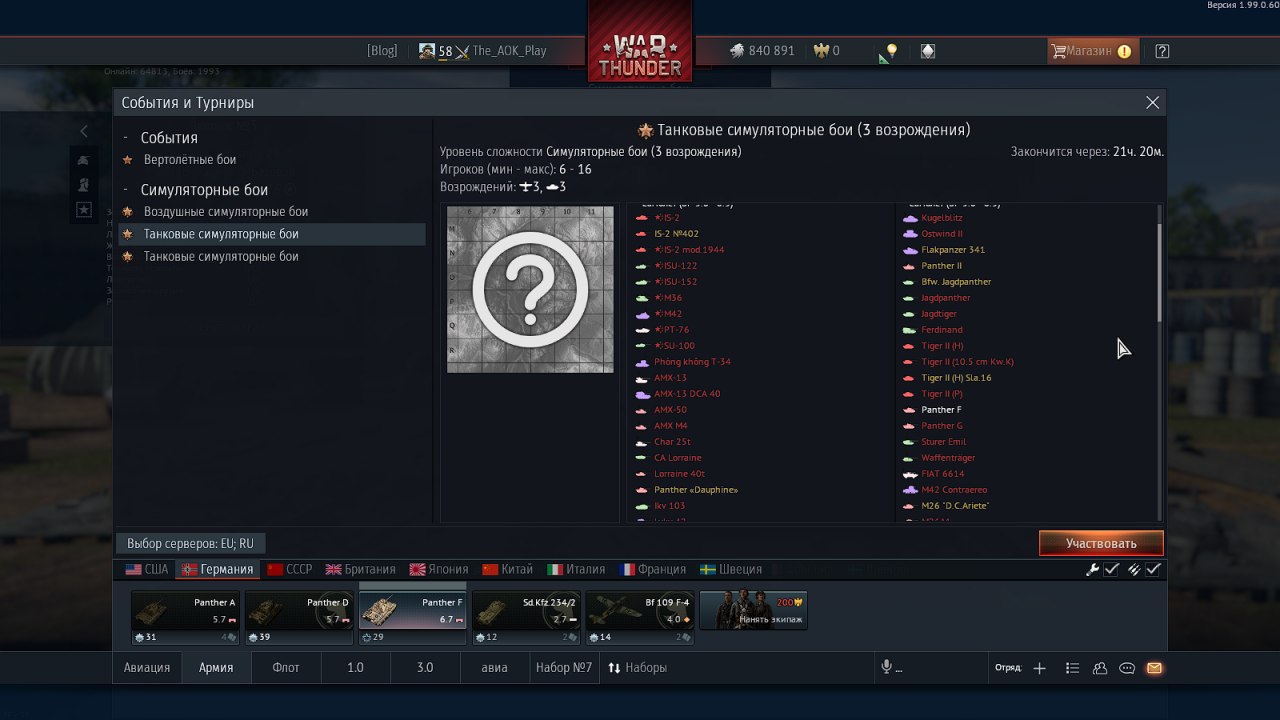1280x720 pixels.
Task: Open the contacts friends icon
Action: tap(1100, 668)
